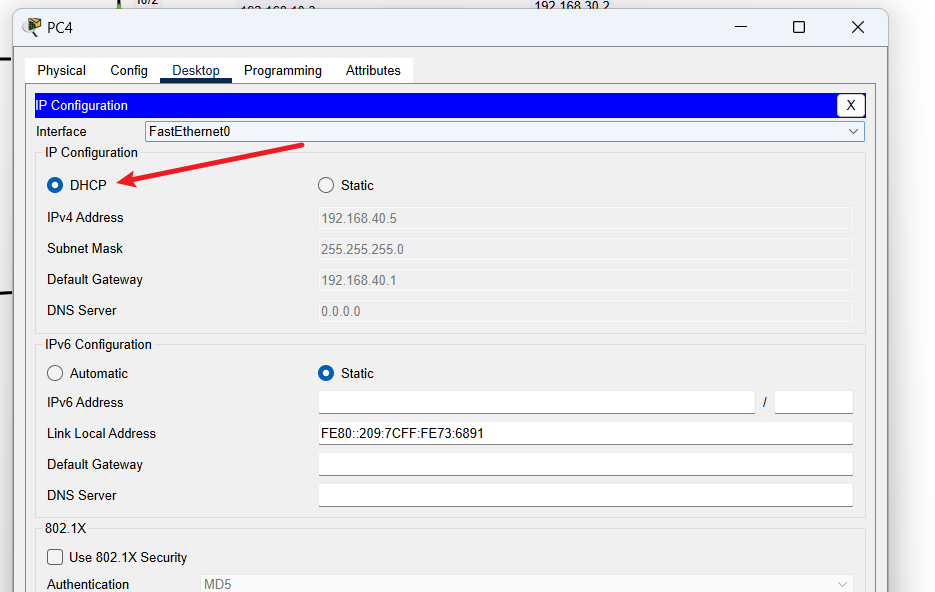Click the empty IPv6 Address field

click(x=537, y=402)
